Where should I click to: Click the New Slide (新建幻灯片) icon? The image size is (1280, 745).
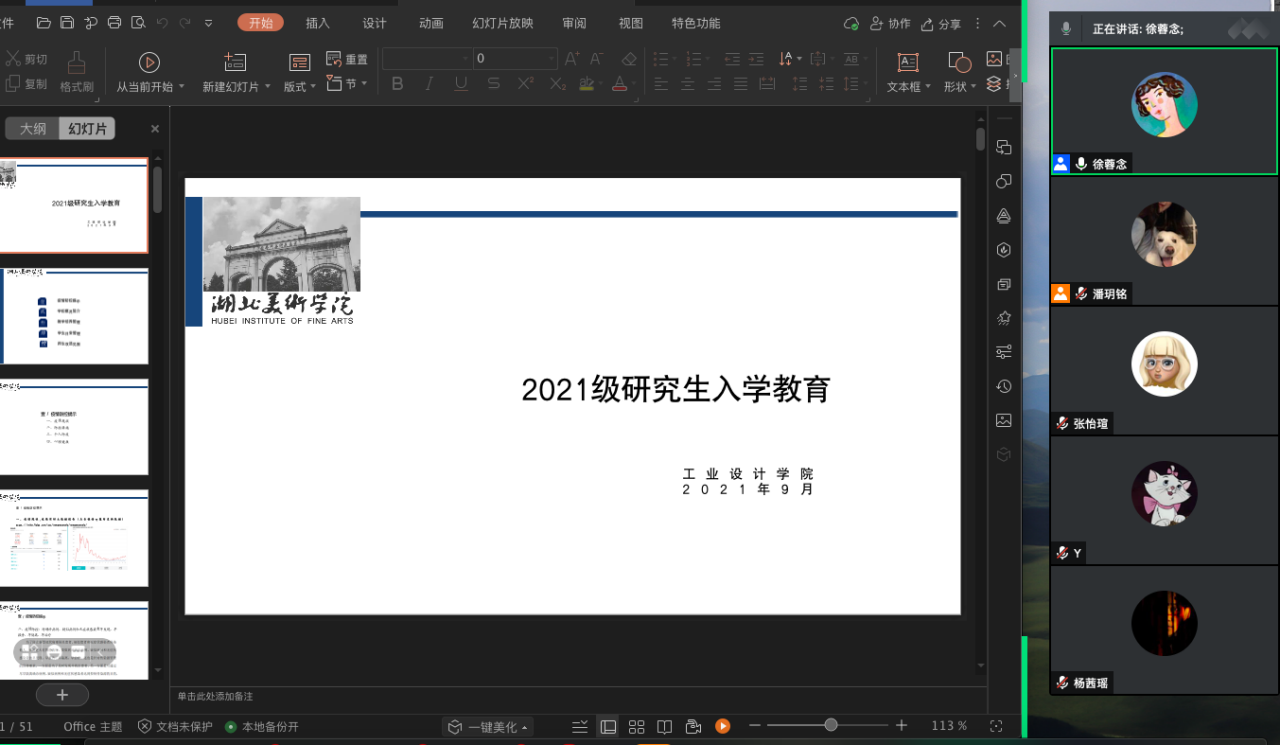[x=235, y=62]
